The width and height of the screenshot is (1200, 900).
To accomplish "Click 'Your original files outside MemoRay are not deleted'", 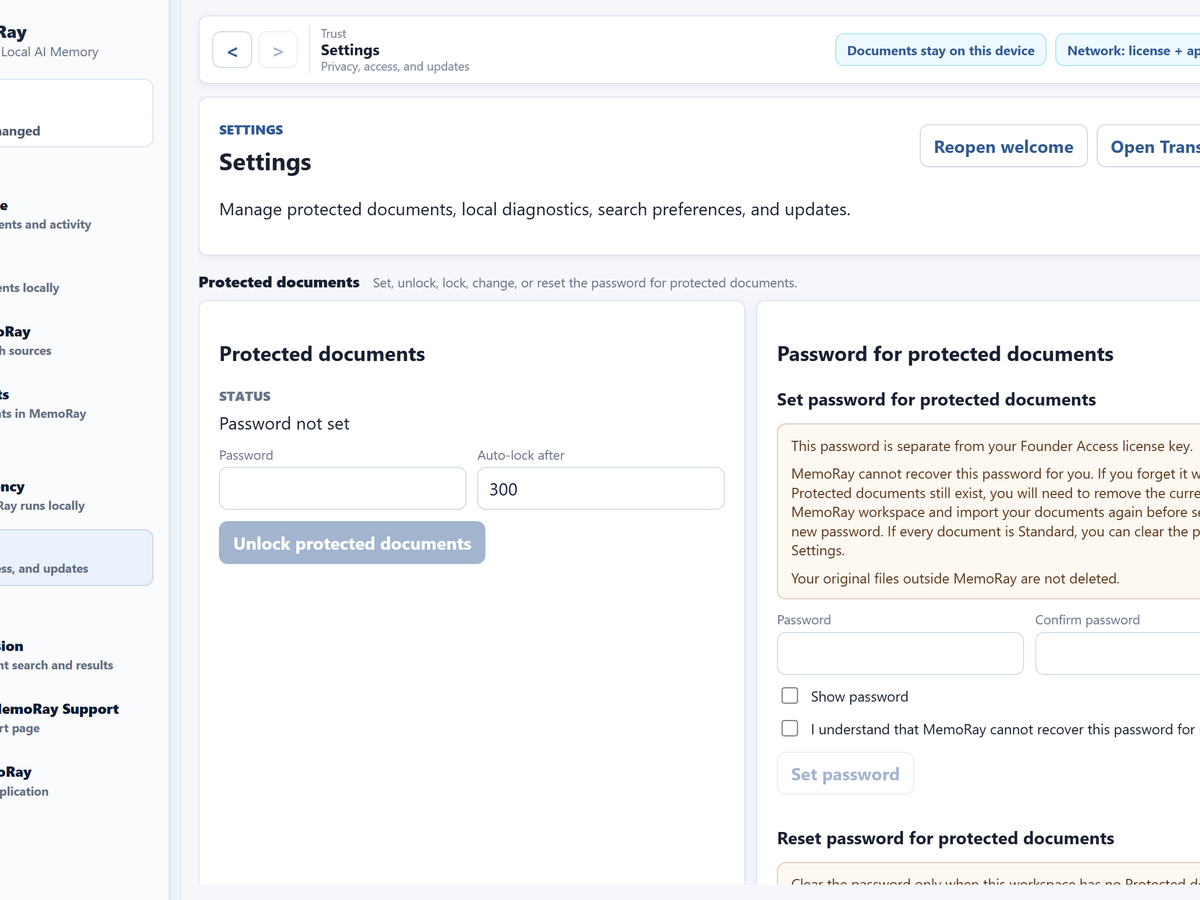I will coord(955,578).
